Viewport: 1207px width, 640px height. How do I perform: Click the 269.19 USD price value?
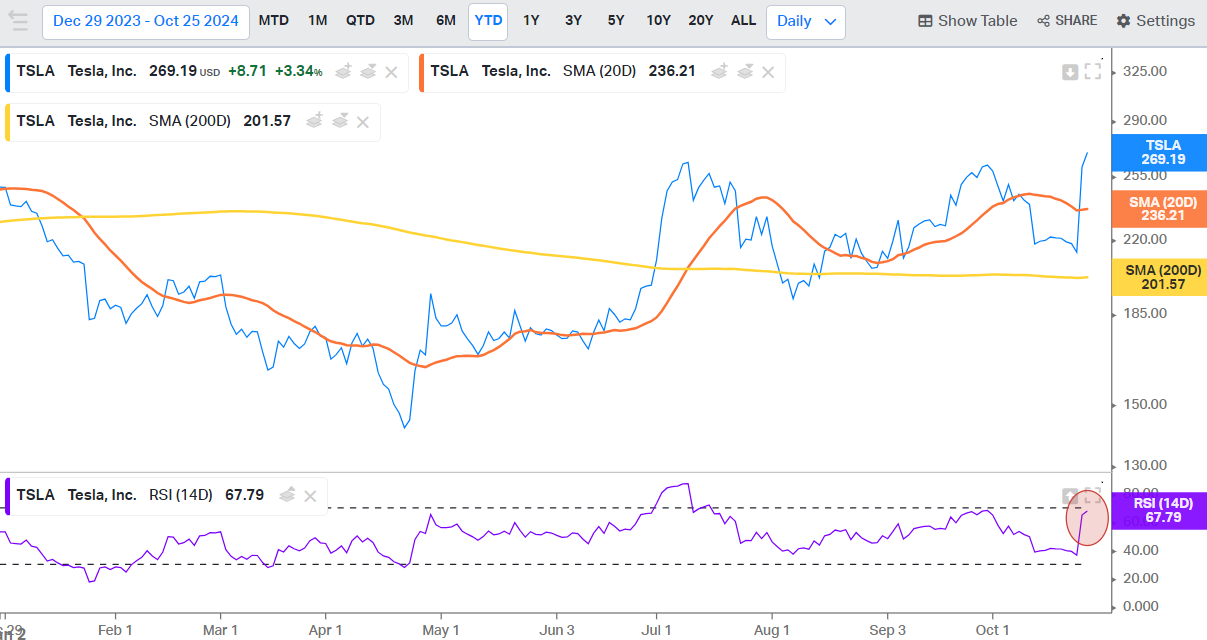click(x=184, y=71)
